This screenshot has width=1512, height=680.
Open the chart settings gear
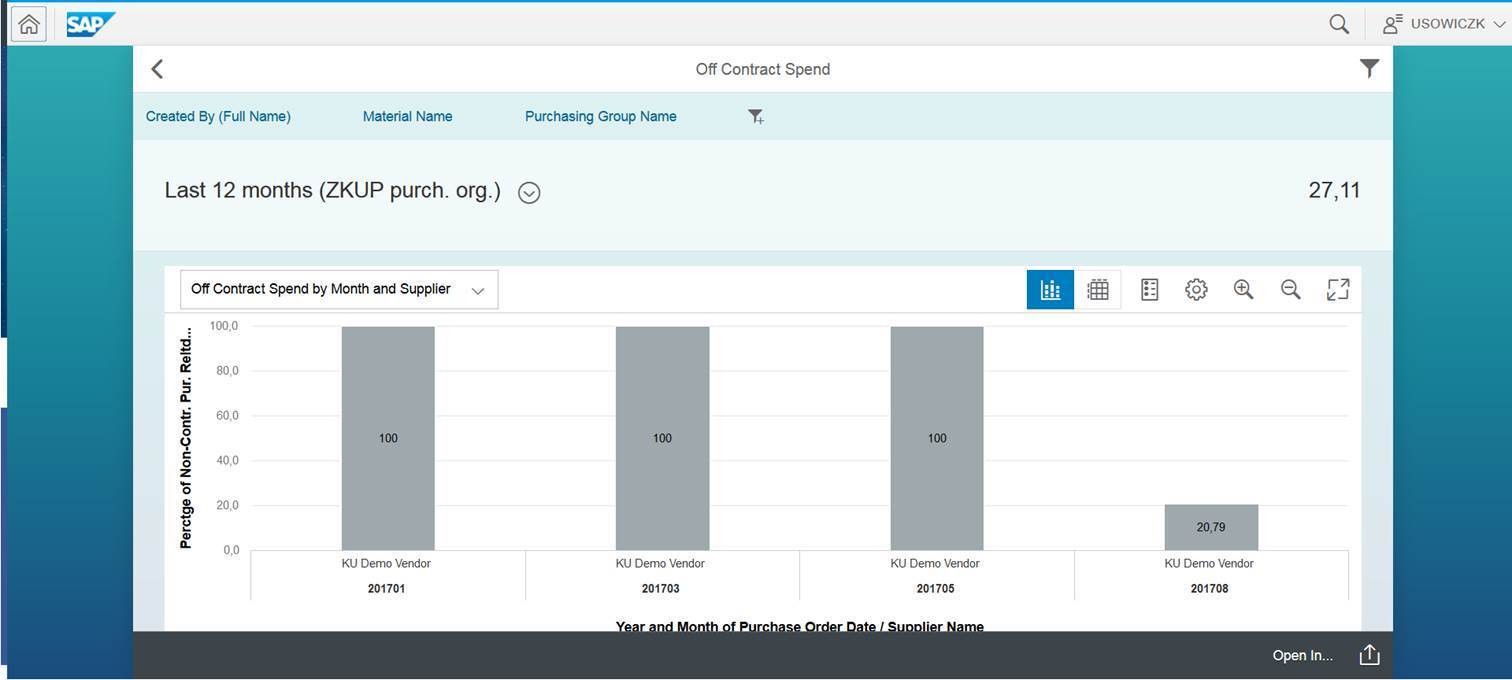coord(1195,289)
